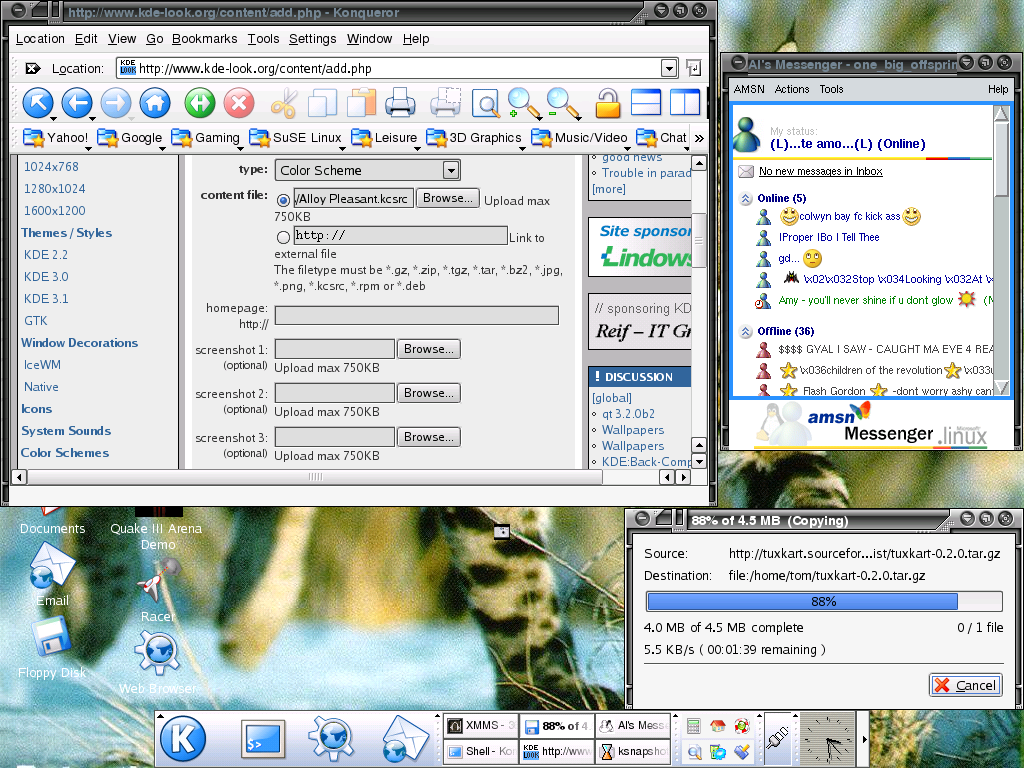Show more bookmarks with the chevron

pos(699,138)
